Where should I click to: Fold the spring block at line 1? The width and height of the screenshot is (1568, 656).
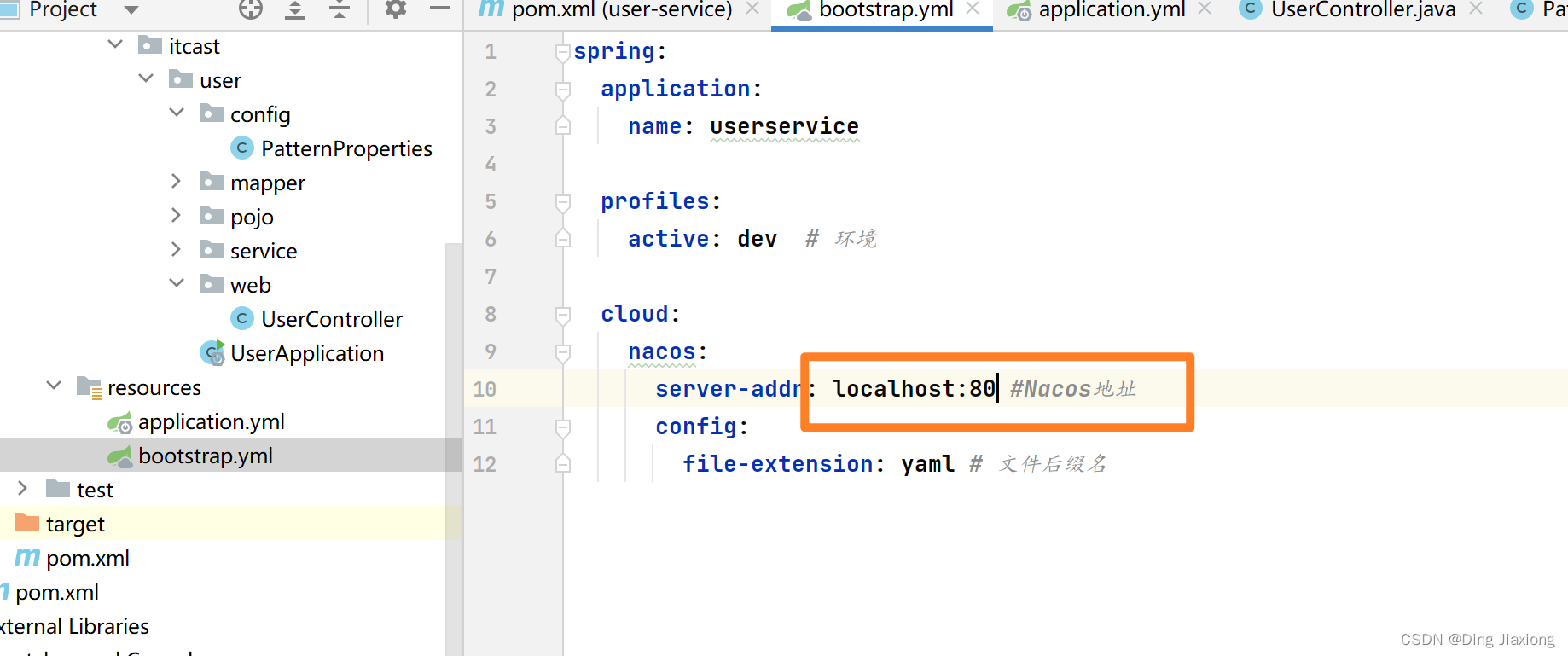tap(563, 53)
